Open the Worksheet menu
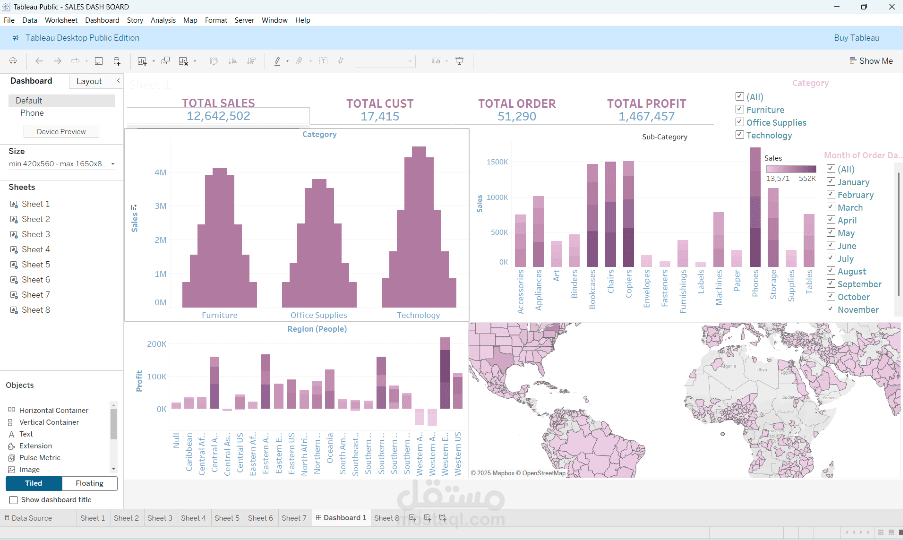 [x=61, y=20]
